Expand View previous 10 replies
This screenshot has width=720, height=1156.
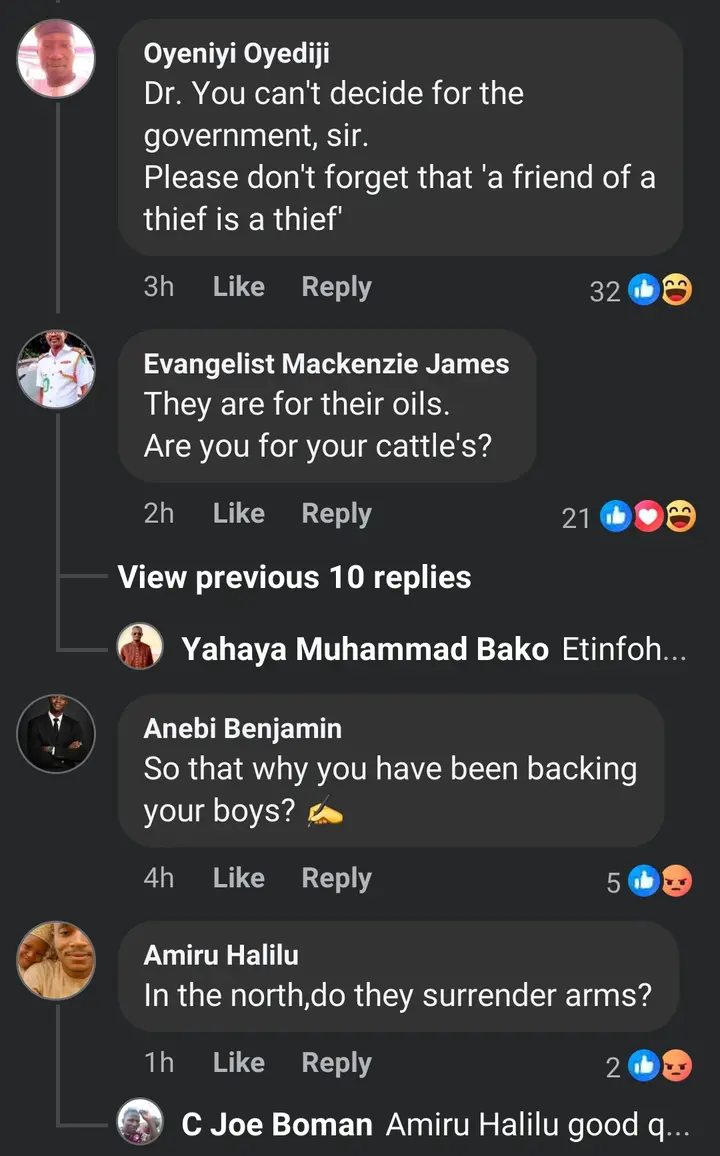[x=294, y=577]
